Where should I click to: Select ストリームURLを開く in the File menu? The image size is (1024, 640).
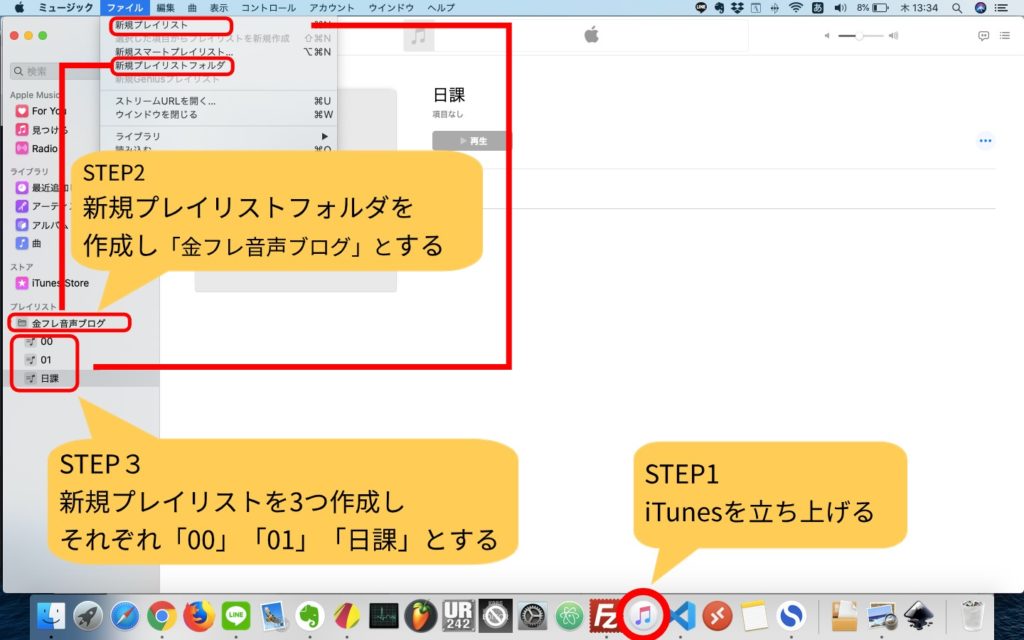(x=152, y=103)
